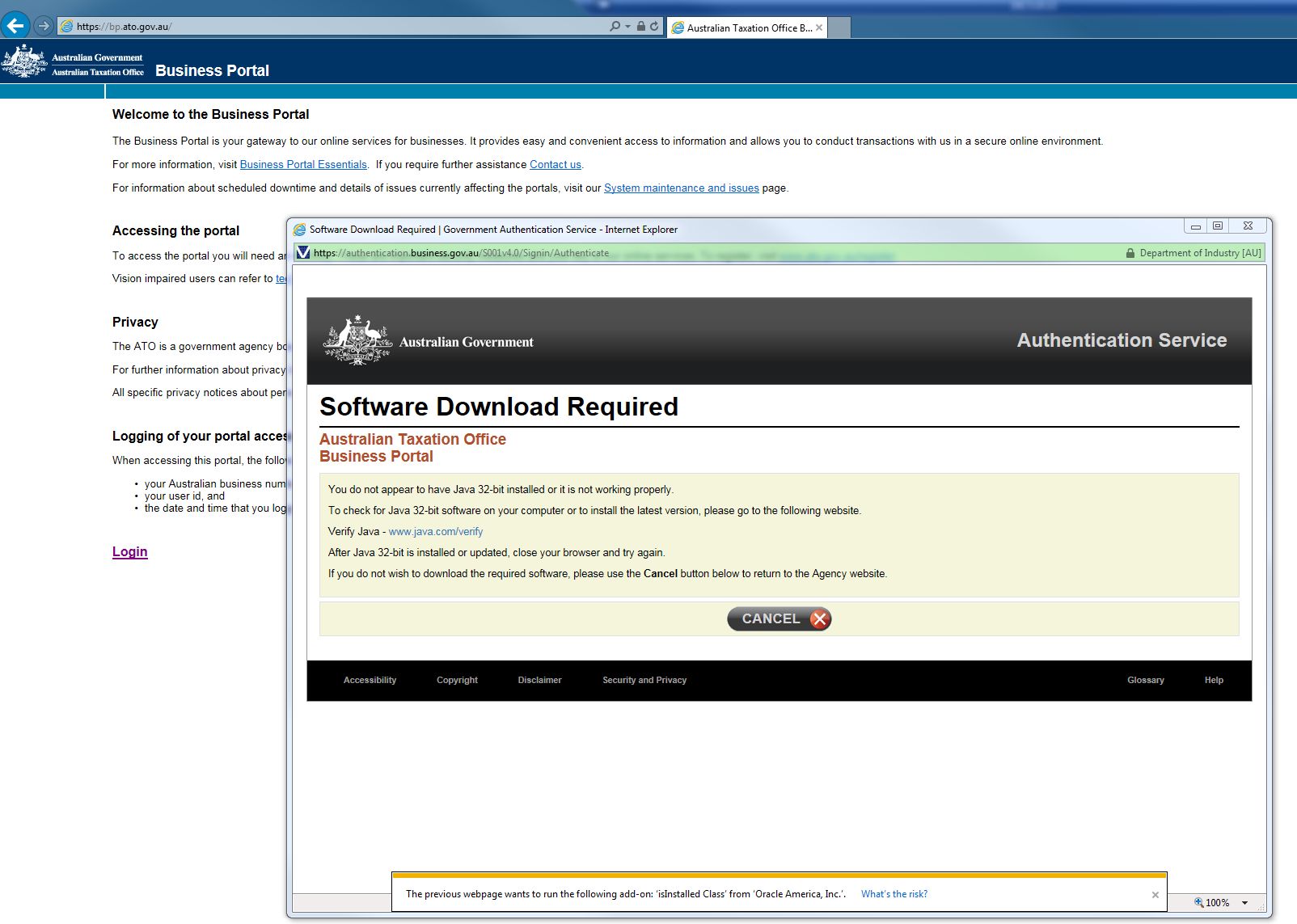Open the address bar dropdown arrow
This screenshot has width=1297, height=924.
tap(627, 27)
